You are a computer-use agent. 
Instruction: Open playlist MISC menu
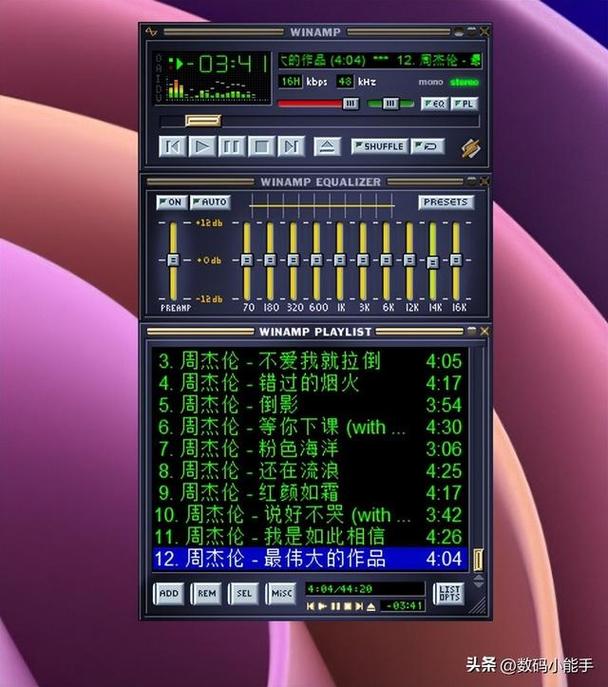tap(281, 594)
